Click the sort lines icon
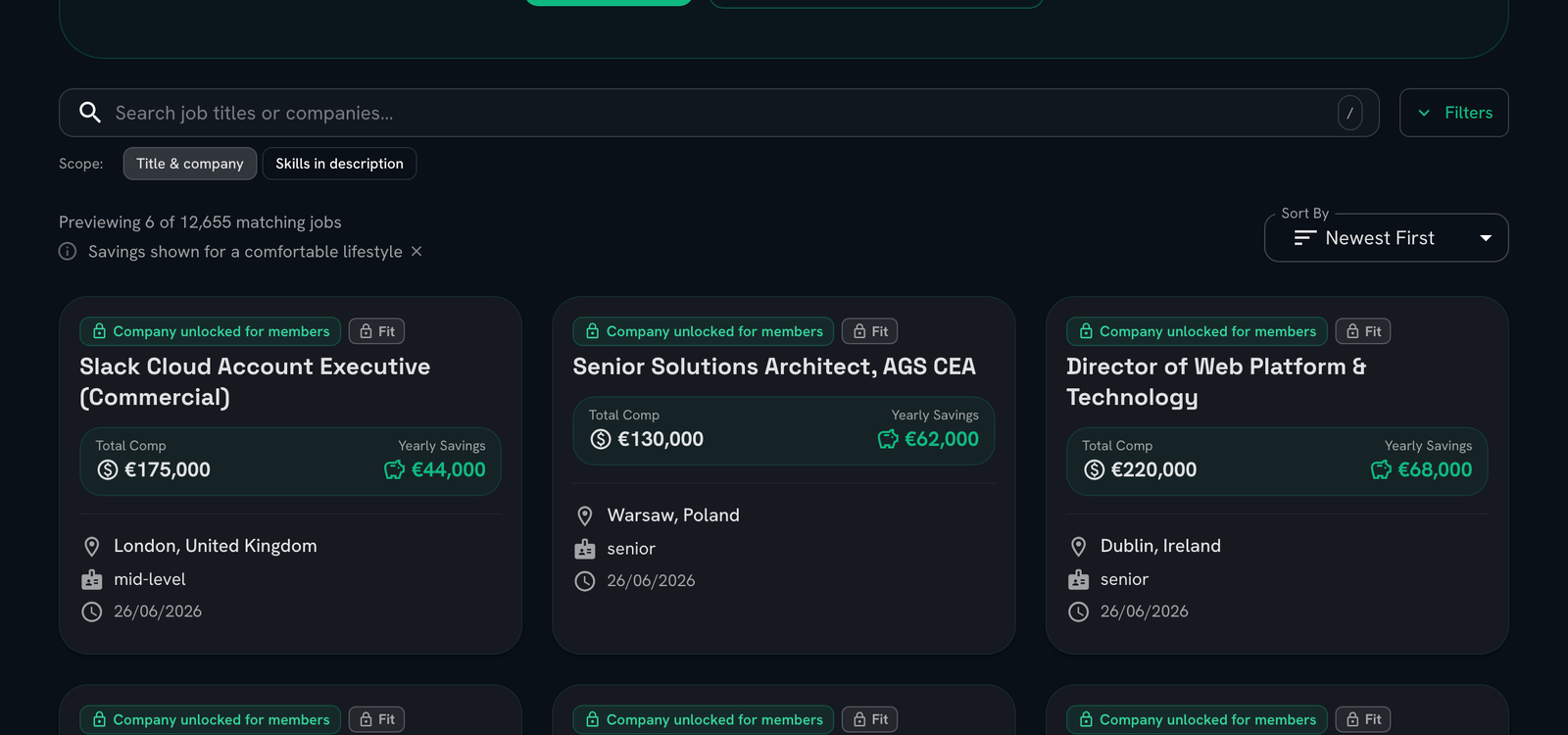Screen dimensions: 1568x735 (1304, 238)
